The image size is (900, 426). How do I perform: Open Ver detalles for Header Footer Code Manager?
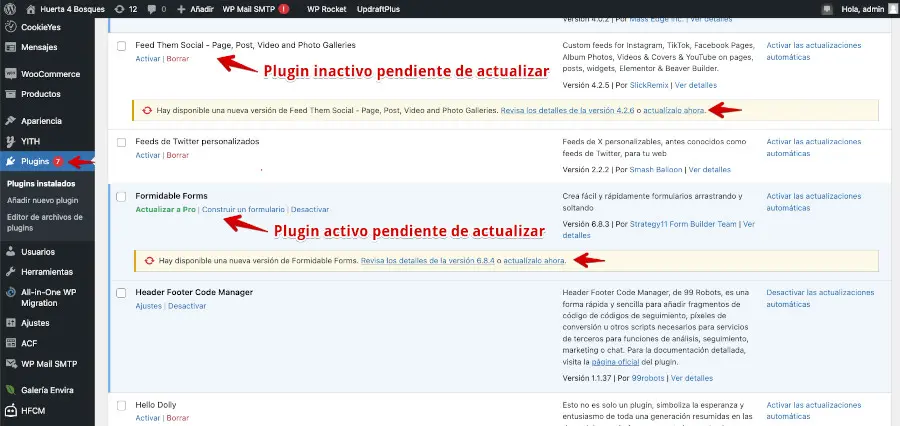point(692,378)
